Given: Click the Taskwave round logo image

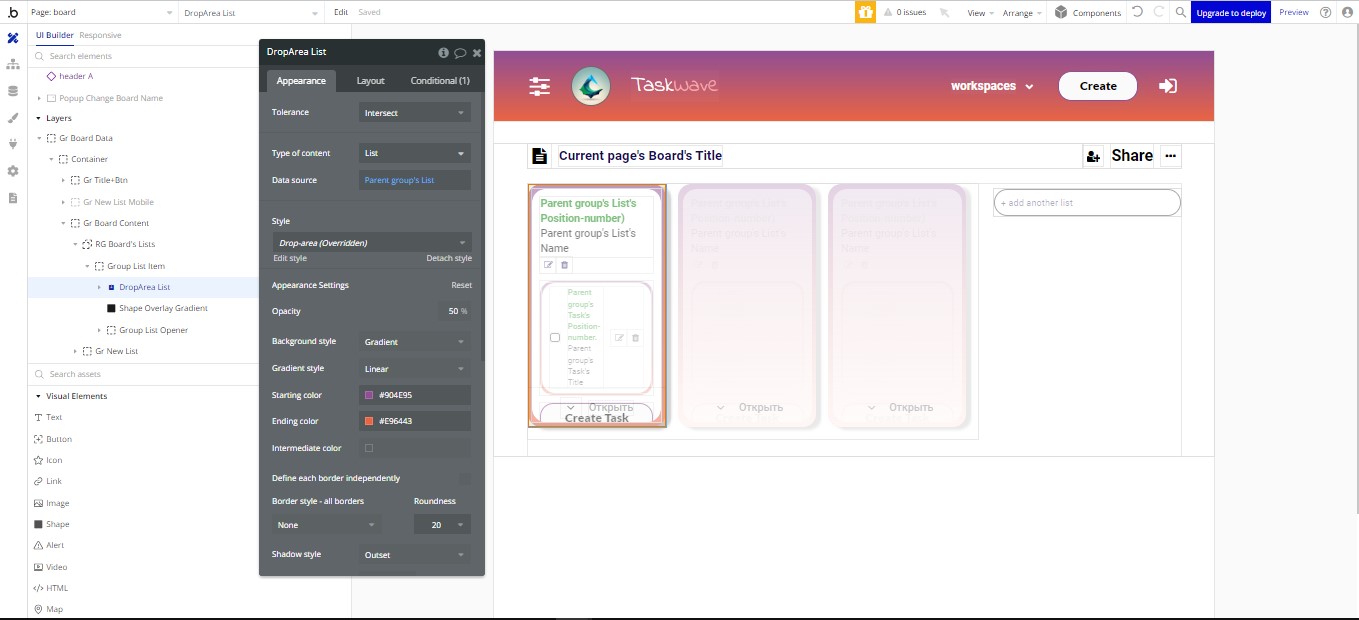Looking at the screenshot, I should click(591, 86).
